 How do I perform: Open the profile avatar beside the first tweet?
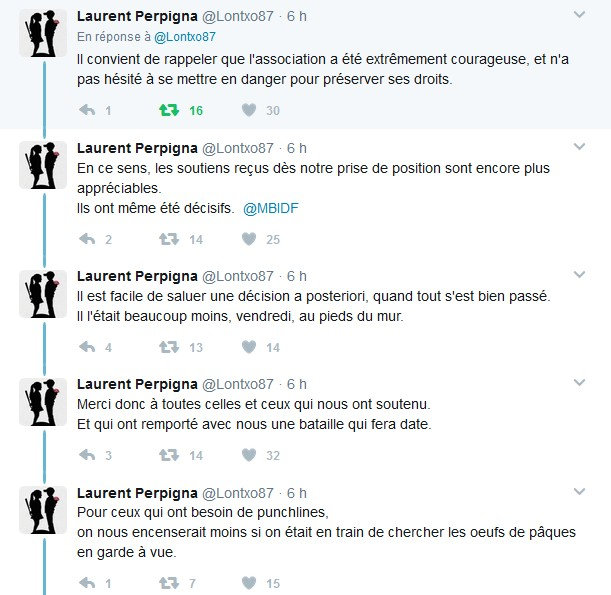click(x=43, y=35)
